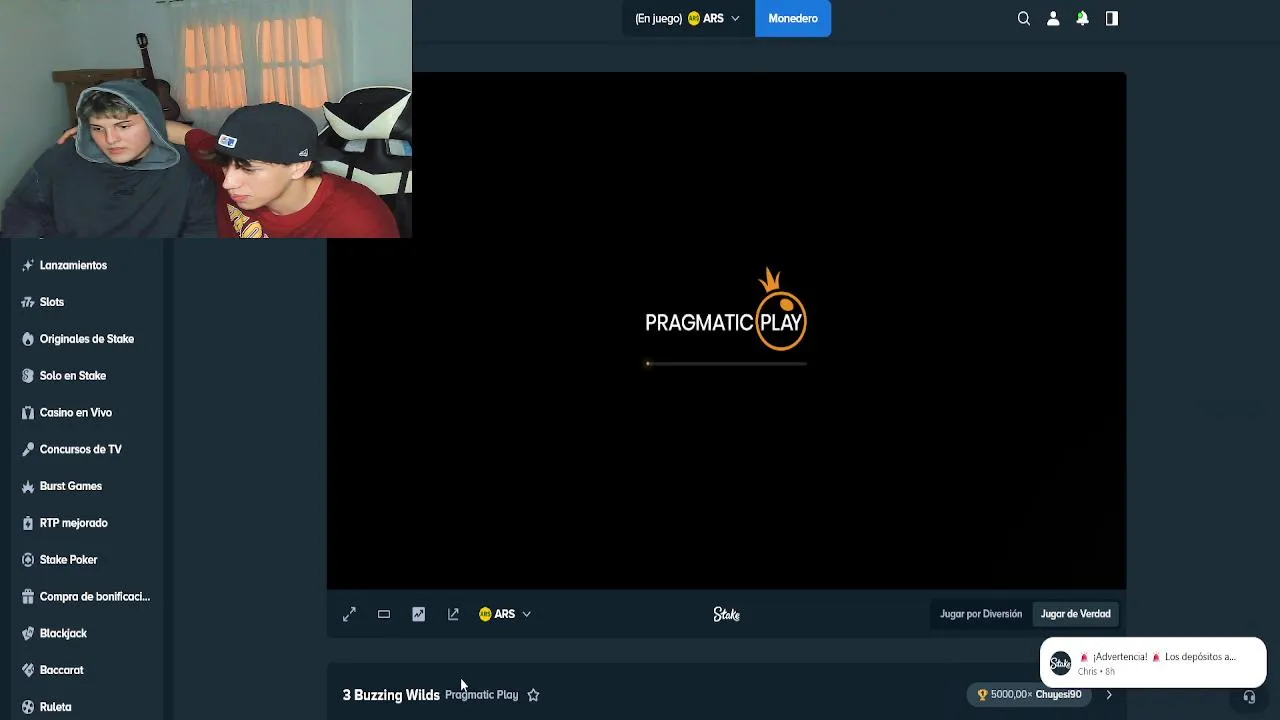Click the Stake Poker icon
1280x720 pixels.
pos(28,560)
